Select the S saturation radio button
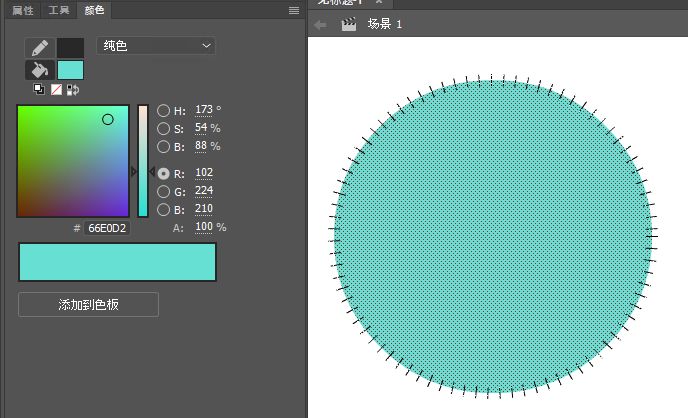The height and width of the screenshot is (418, 688). (163, 129)
